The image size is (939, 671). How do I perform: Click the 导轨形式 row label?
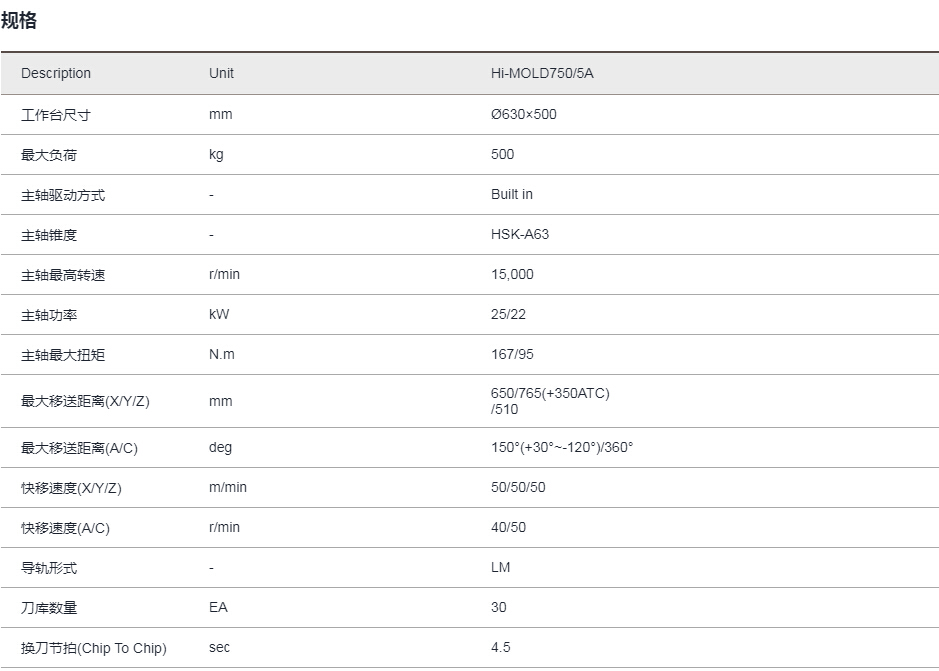49,568
